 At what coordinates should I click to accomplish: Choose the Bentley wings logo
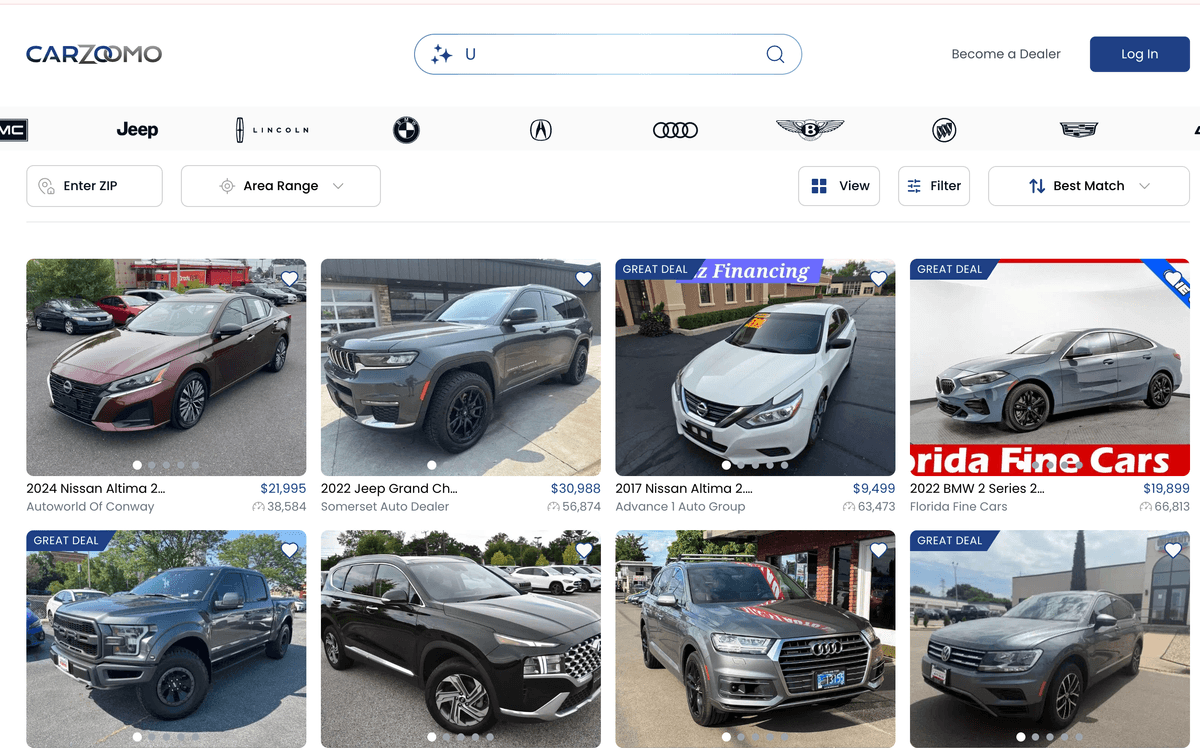[x=810, y=129]
